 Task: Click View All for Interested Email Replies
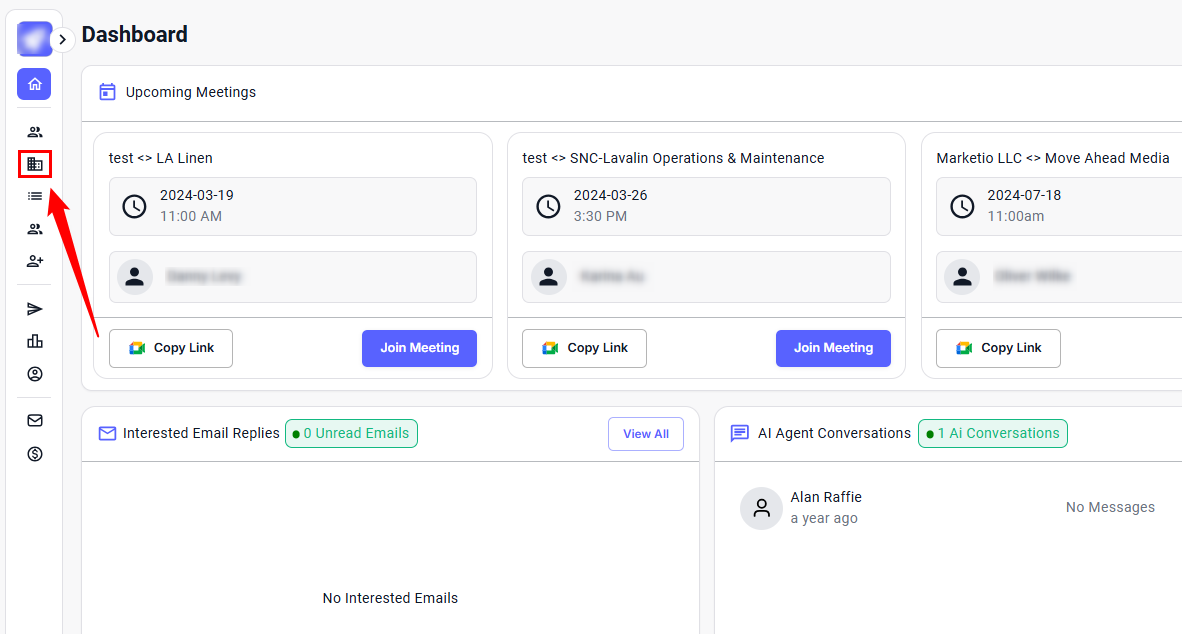645,434
